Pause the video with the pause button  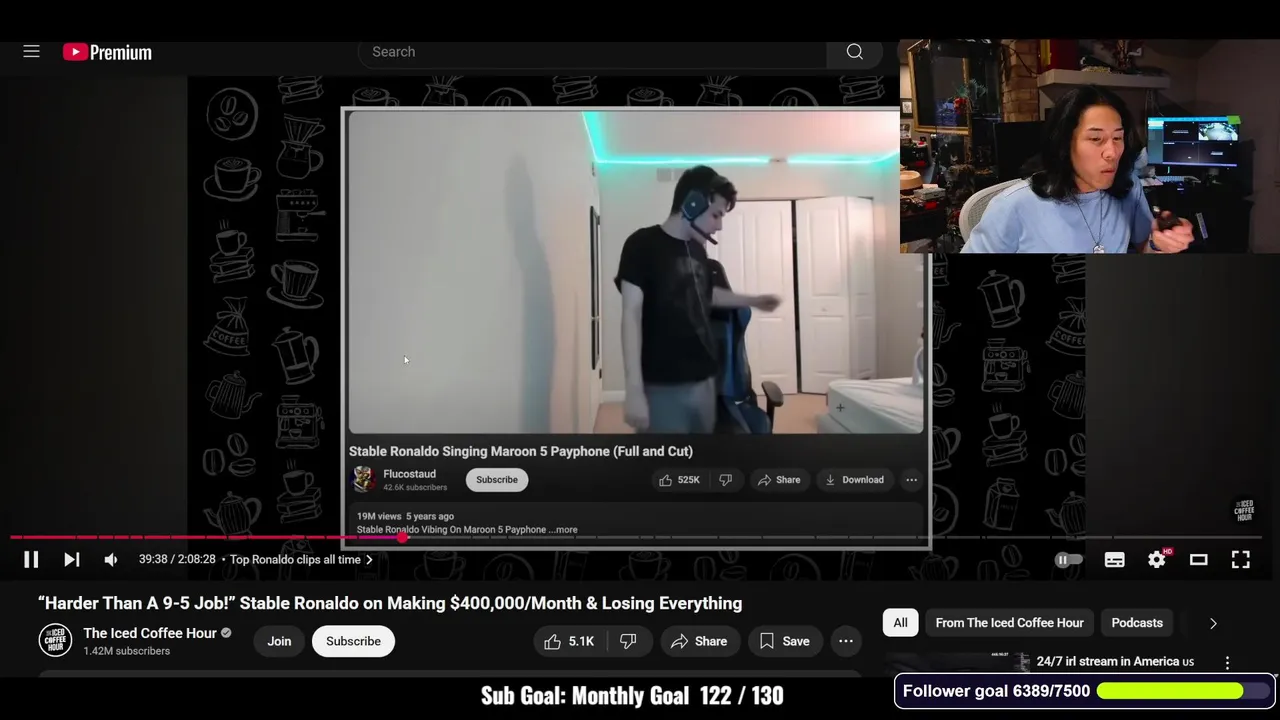click(x=31, y=560)
